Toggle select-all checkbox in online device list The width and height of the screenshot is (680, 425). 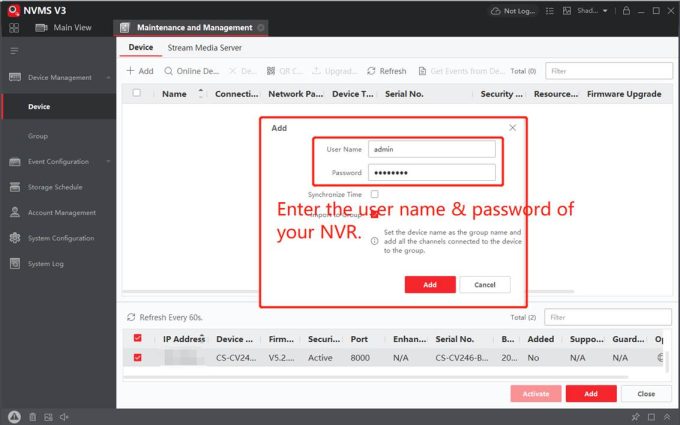[x=137, y=339]
